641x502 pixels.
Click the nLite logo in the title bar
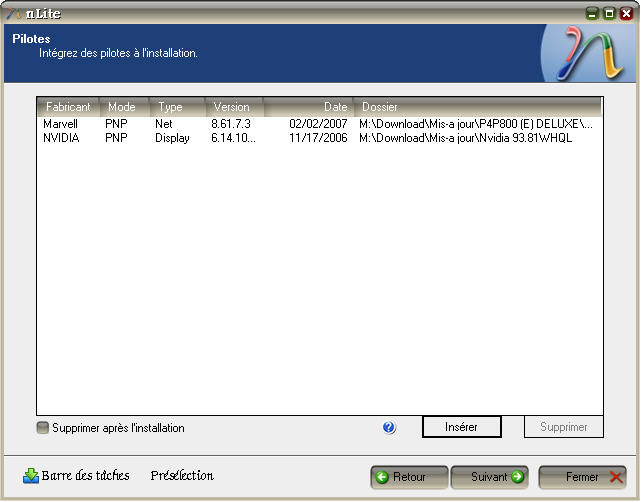click(14, 13)
